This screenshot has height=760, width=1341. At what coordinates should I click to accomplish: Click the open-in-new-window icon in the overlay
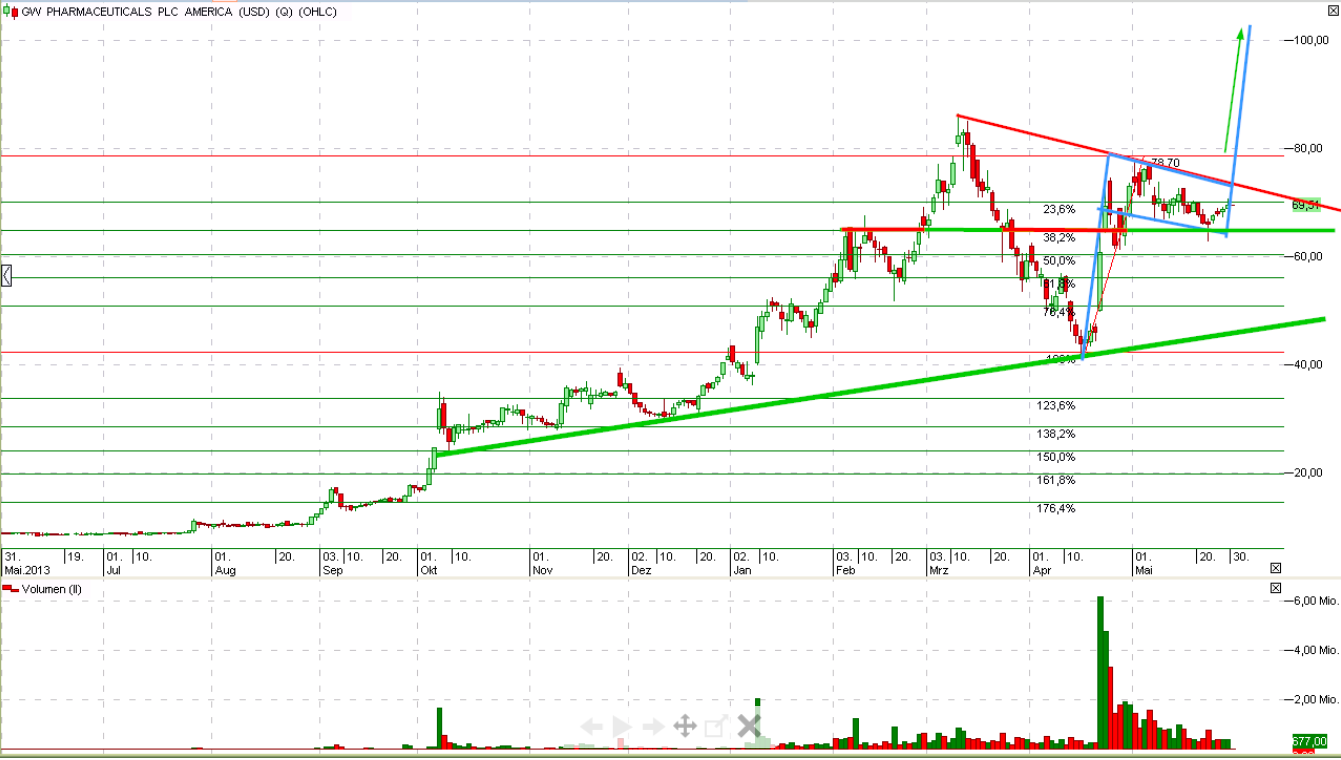(714, 726)
